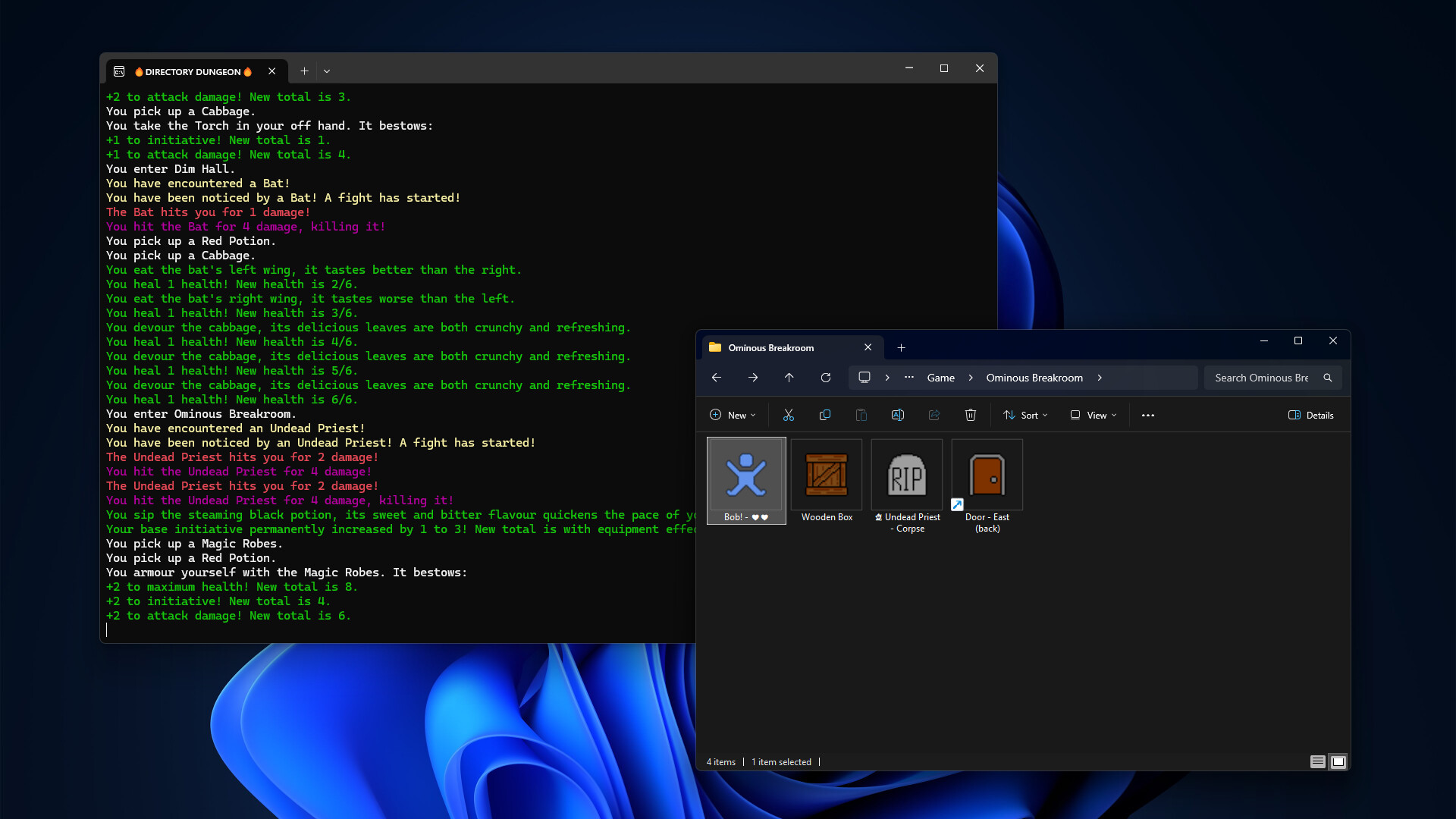Toggle the Details pane

pos(1310,415)
